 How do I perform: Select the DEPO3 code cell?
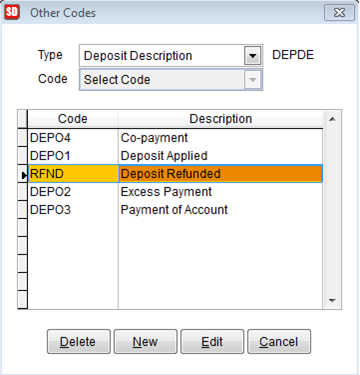coord(73,210)
